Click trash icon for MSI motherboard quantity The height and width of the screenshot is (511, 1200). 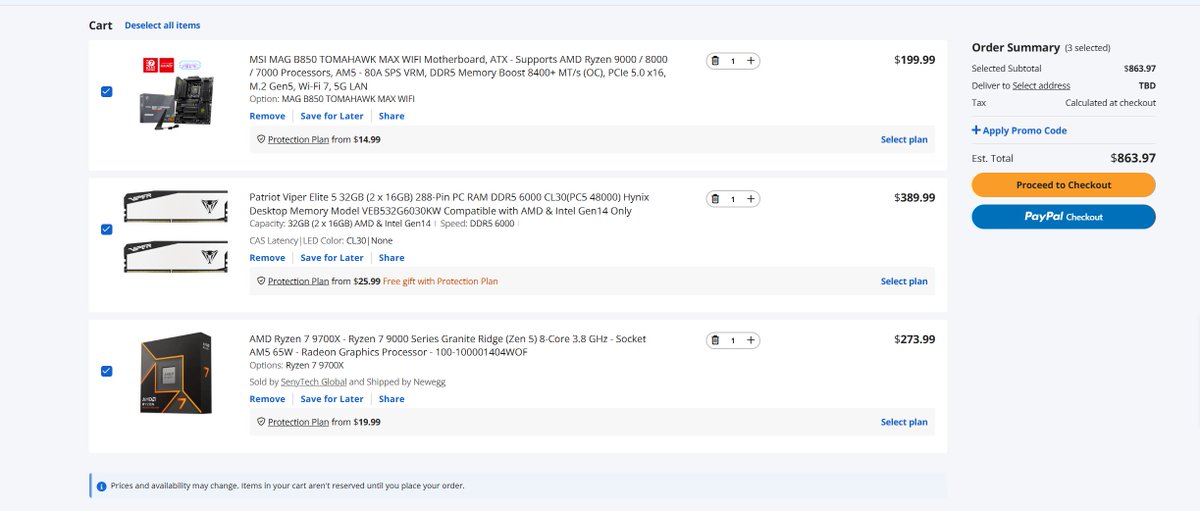(x=715, y=61)
